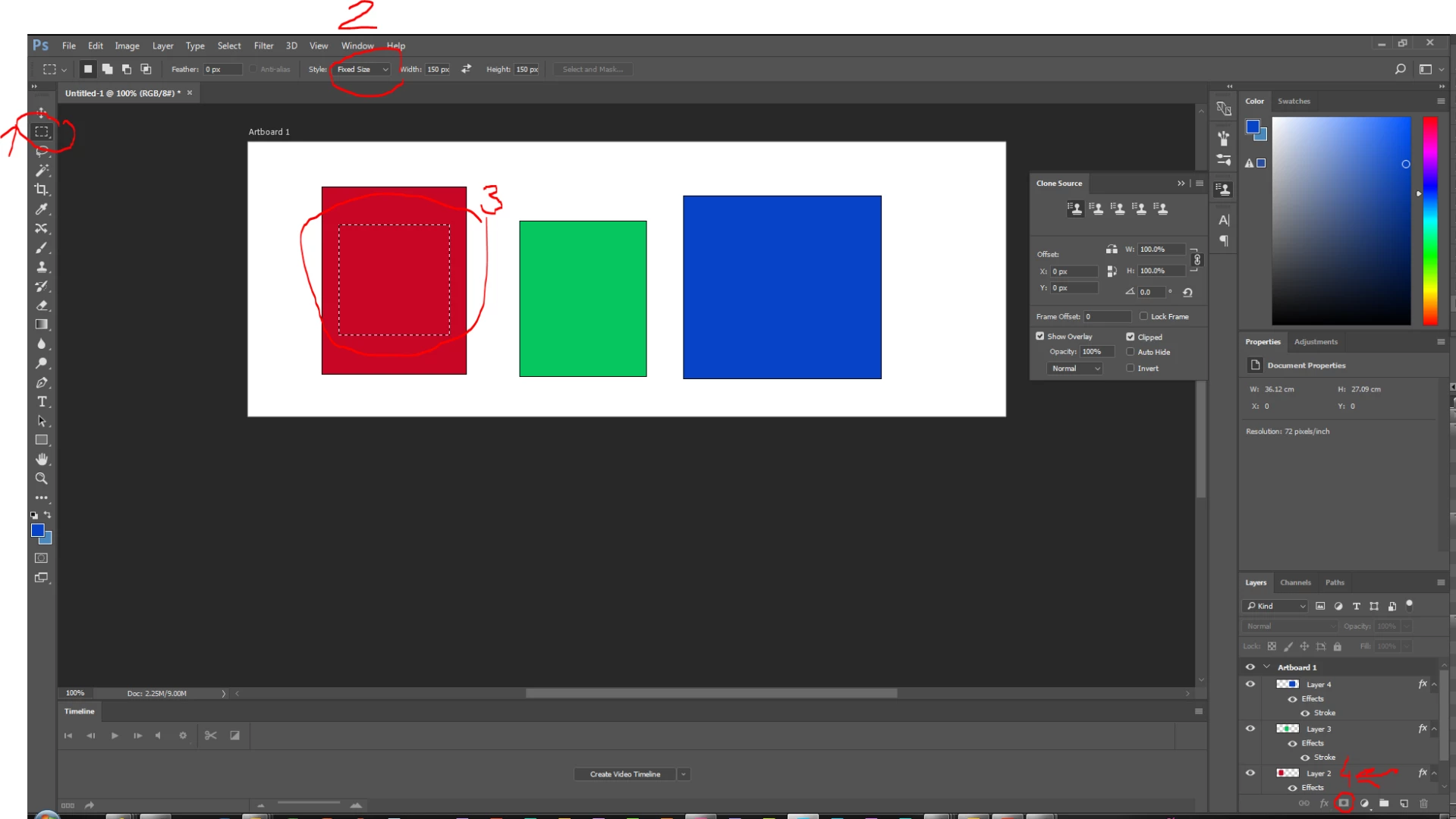1456x819 pixels.
Task: Open the overlay blend mode Normal dropdown
Action: tap(1074, 369)
